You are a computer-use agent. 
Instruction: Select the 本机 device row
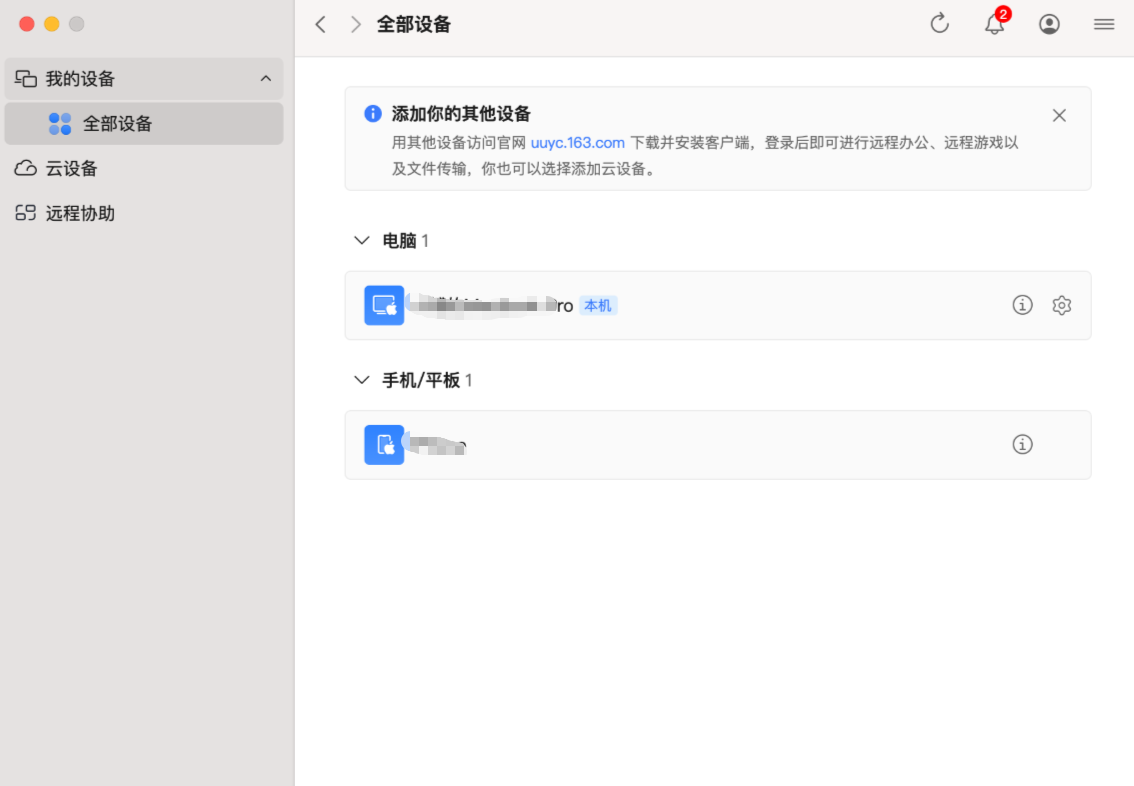(x=700, y=305)
